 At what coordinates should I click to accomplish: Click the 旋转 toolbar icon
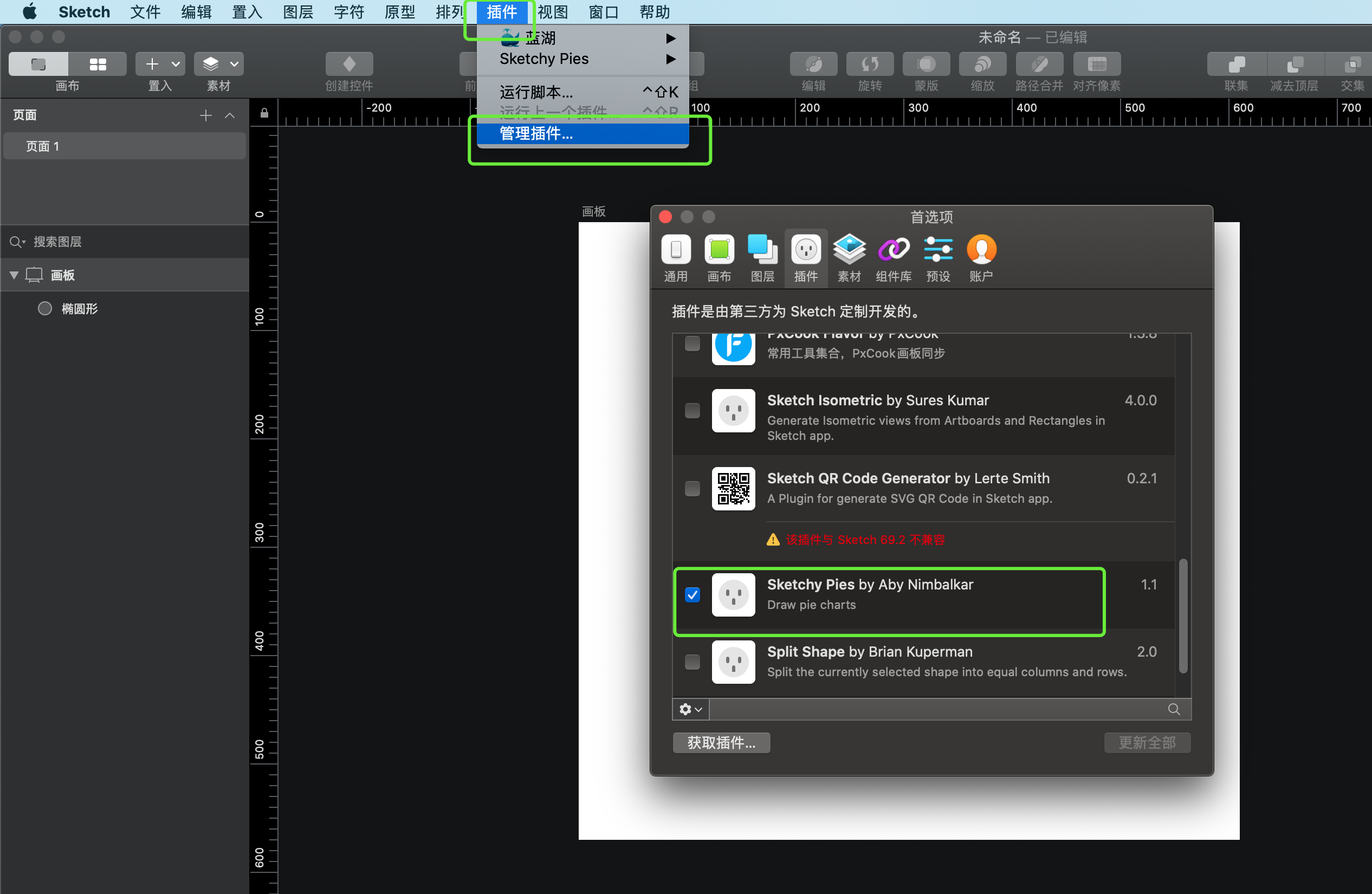869,63
